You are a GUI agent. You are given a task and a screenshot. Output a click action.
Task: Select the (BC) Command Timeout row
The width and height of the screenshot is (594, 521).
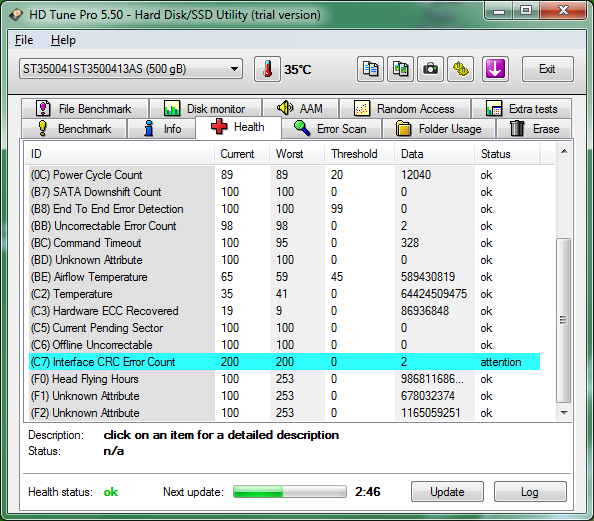click(x=284, y=243)
